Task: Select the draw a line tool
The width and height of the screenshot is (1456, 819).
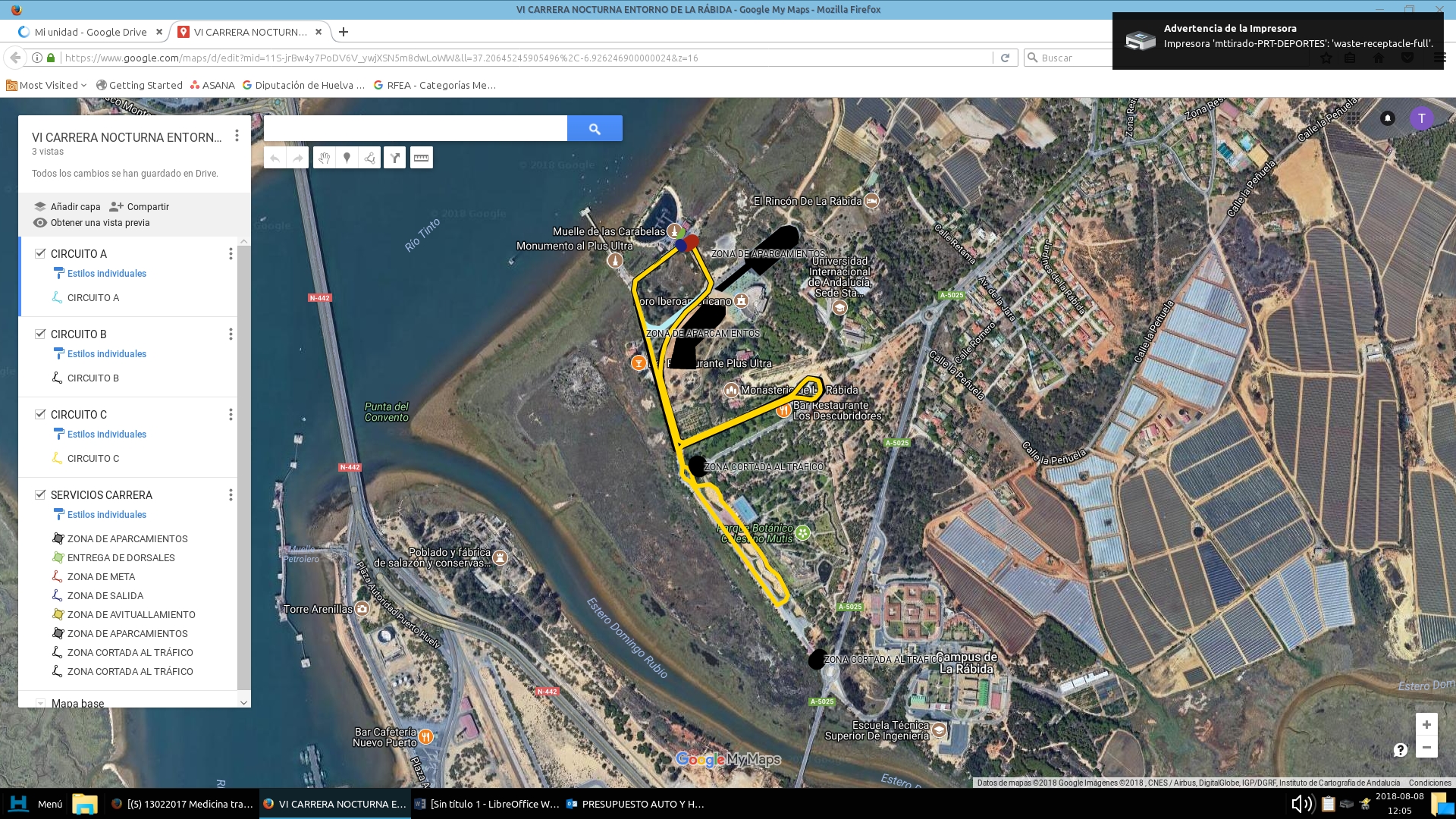Action: 369,158
